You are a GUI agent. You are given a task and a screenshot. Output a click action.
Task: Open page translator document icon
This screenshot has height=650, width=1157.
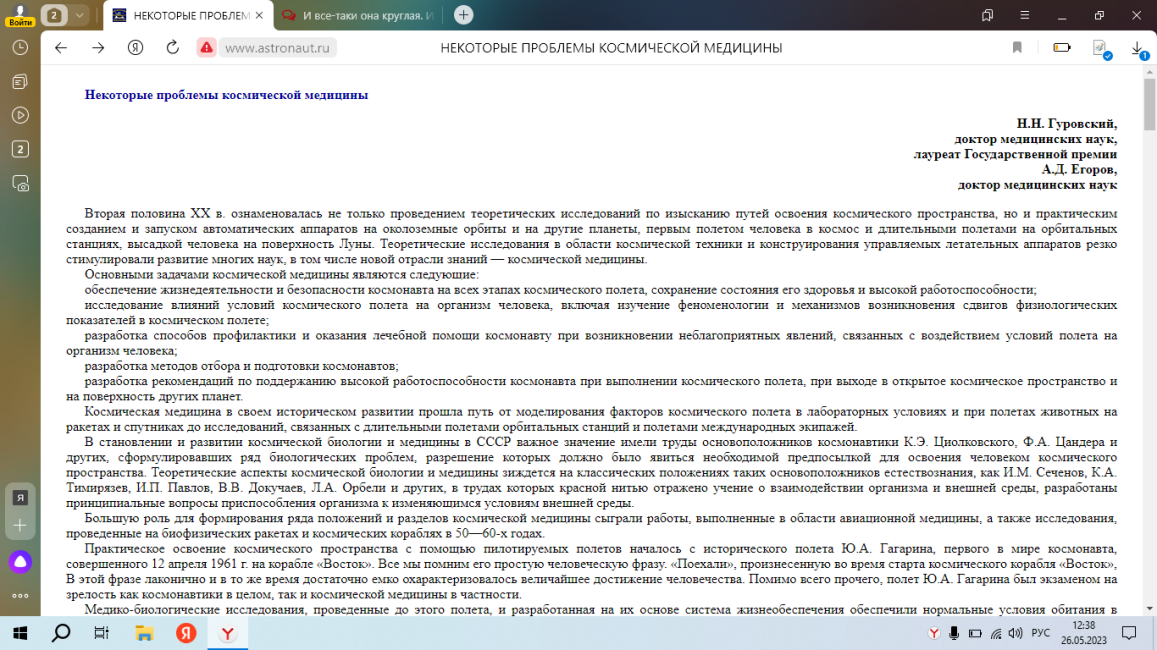click(x=1099, y=47)
